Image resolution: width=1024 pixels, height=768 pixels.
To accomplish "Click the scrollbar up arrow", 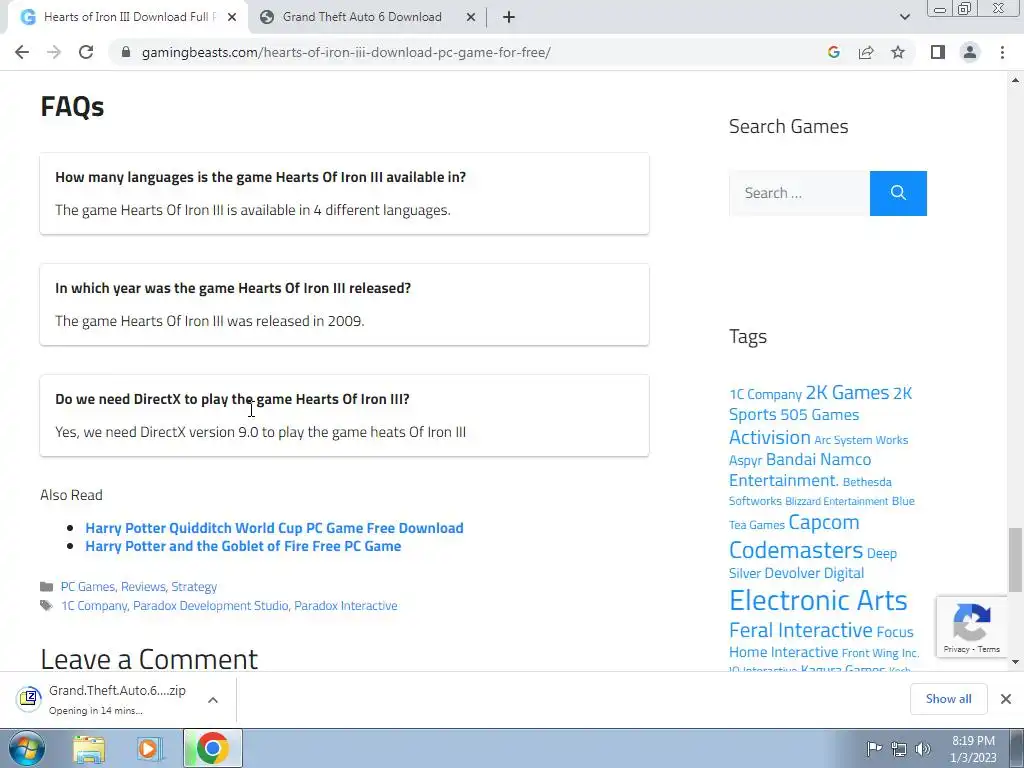I will click(x=1015, y=80).
